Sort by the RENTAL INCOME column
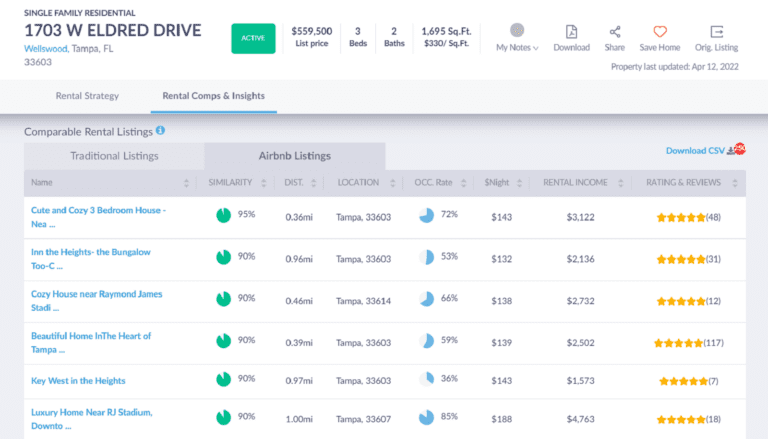The height and width of the screenshot is (439, 768). pos(575,183)
